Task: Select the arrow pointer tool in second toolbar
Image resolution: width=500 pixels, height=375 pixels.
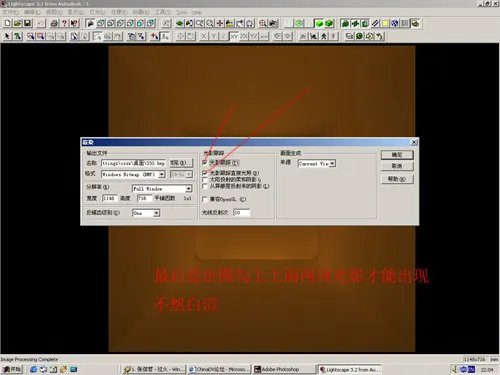Action: [x=7, y=36]
